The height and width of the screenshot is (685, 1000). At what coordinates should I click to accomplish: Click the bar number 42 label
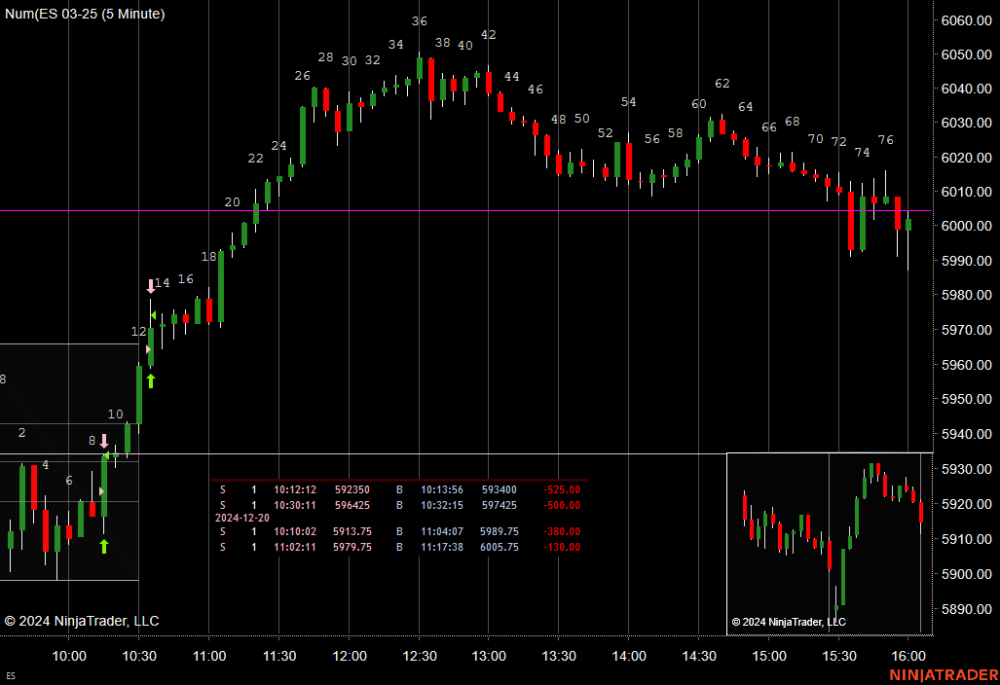tap(488, 34)
